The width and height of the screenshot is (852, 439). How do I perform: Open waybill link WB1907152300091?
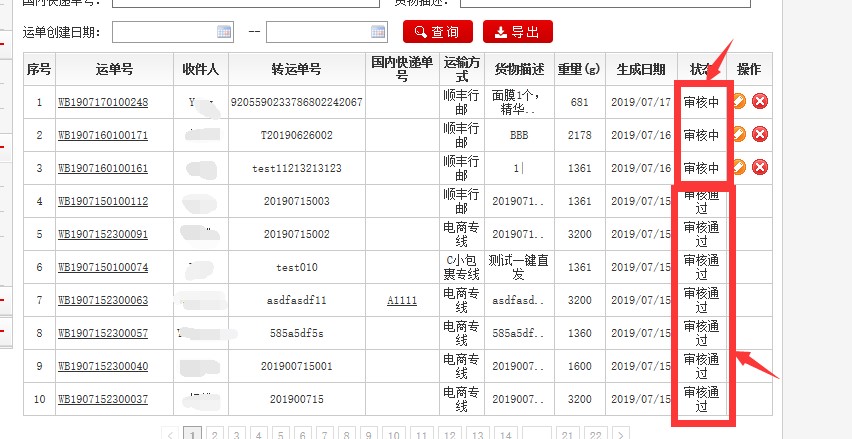pyautogui.click(x=103, y=234)
